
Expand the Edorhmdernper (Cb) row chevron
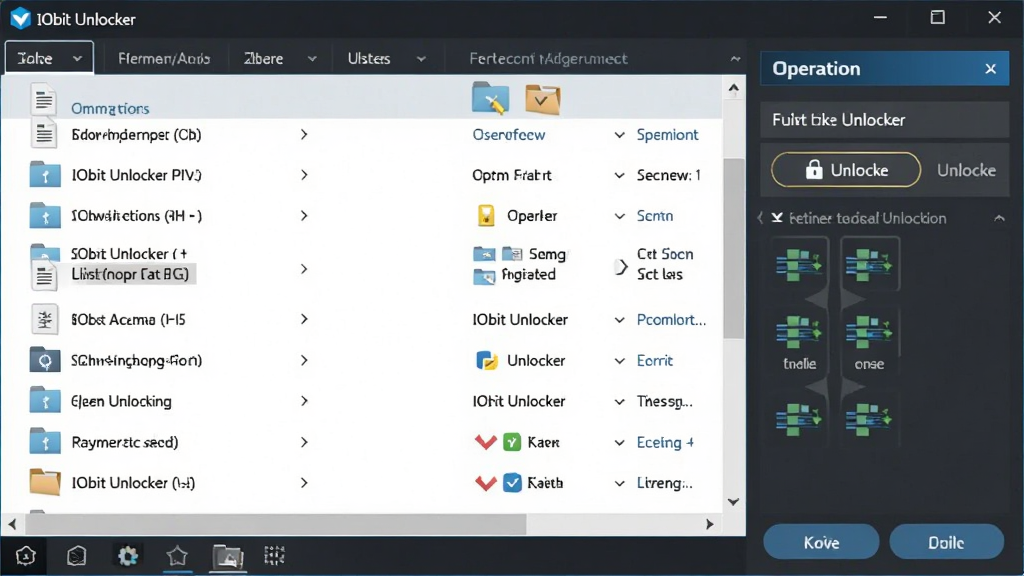click(x=304, y=135)
